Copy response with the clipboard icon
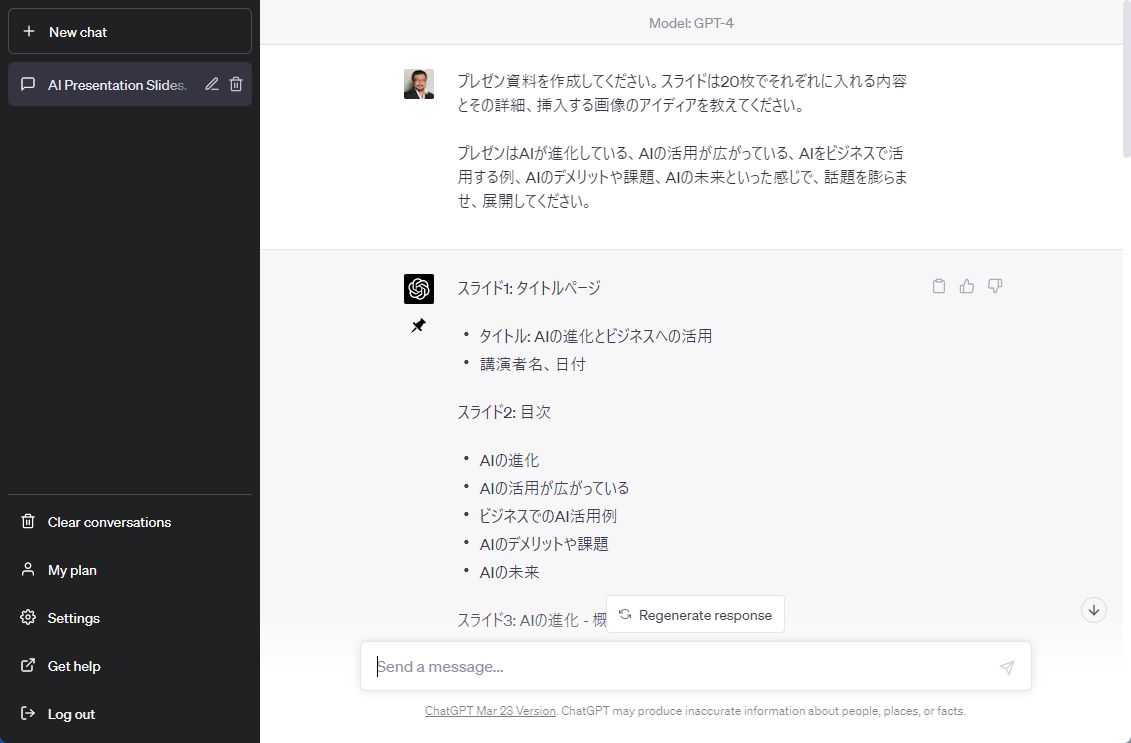 pyautogui.click(x=938, y=287)
